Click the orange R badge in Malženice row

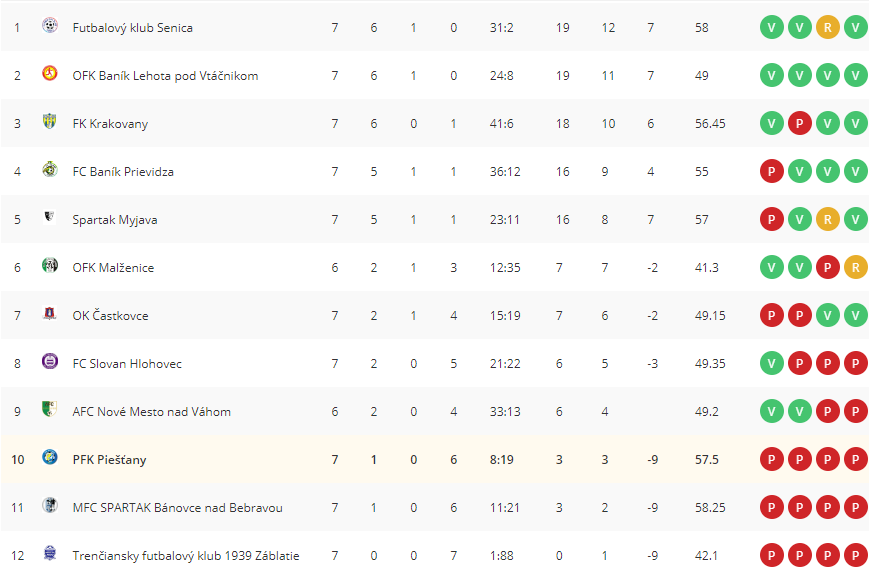tap(855, 268)
